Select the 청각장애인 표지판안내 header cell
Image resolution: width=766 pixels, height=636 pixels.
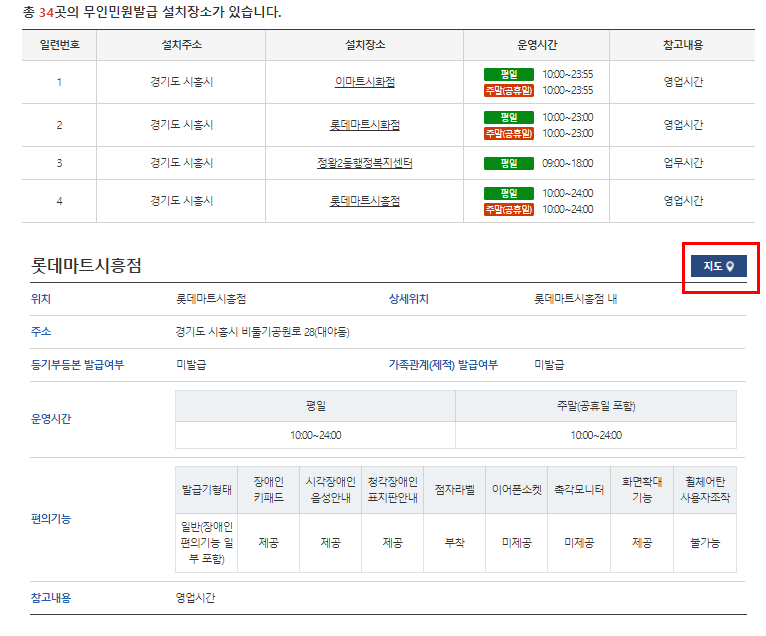(x=392, y=490)
